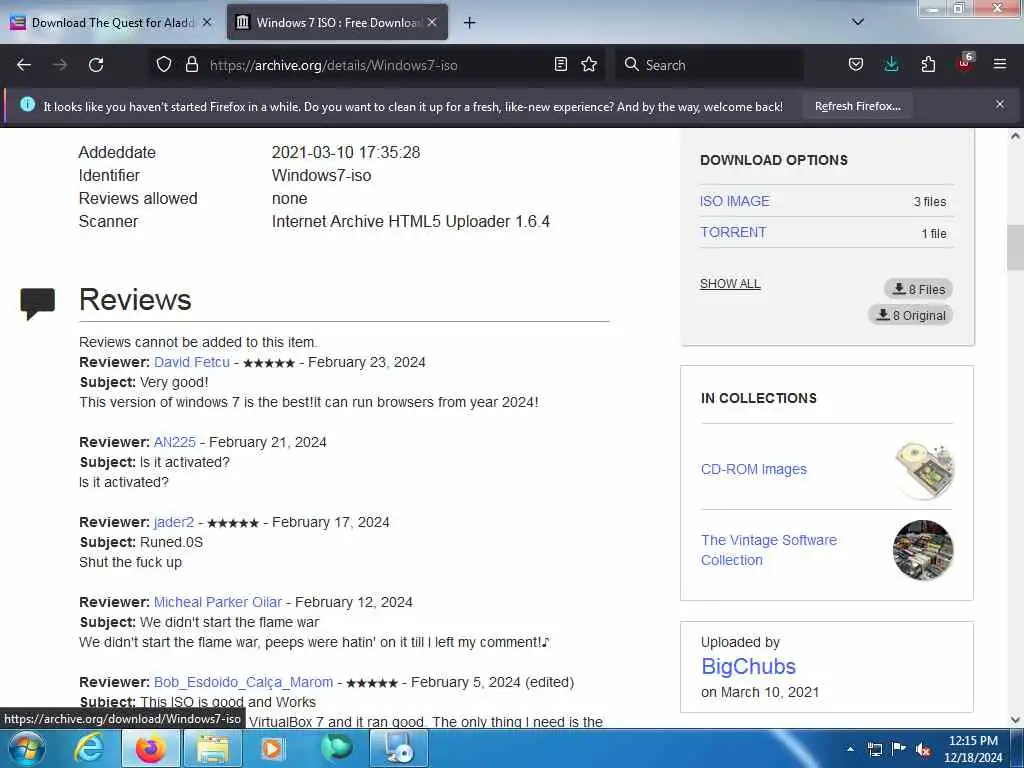Viewport: 1024px width, 768px height.
Task: Open reviewer Bob_Esdoido_Calça_Marom profile
Action: pos(243,682)
